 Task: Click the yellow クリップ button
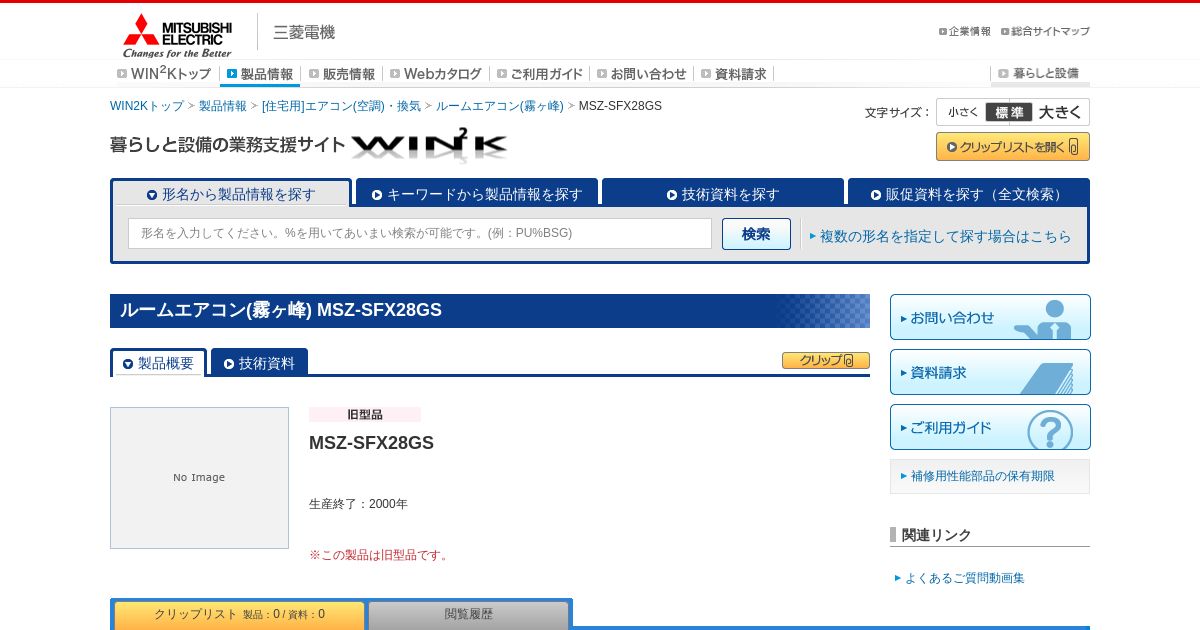point(826,360)
